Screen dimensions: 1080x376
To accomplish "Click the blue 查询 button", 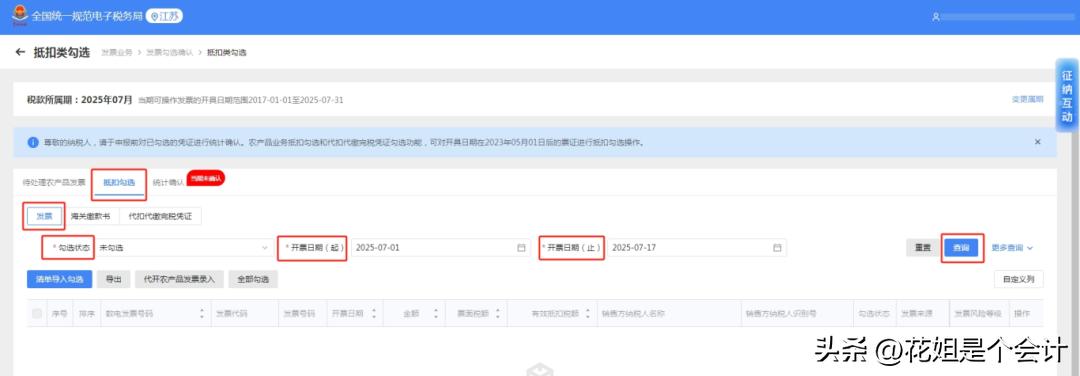I will pyautogui.click(x=961, y=248).
